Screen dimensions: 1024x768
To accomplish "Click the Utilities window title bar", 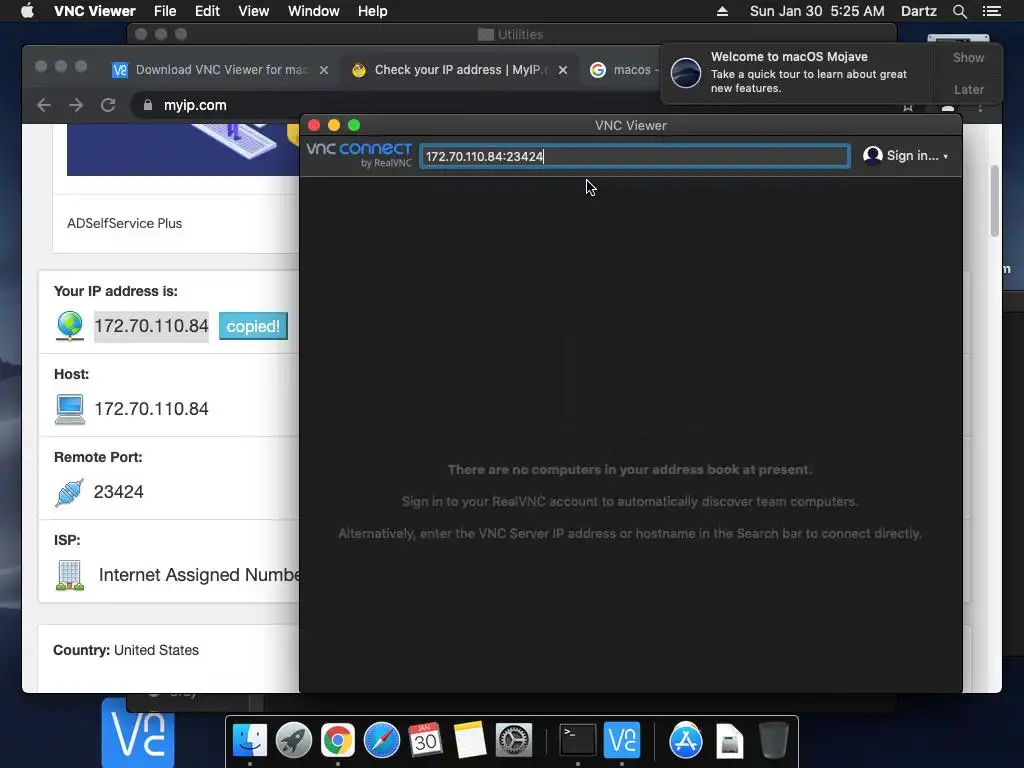I will click(x=511, y=34).
